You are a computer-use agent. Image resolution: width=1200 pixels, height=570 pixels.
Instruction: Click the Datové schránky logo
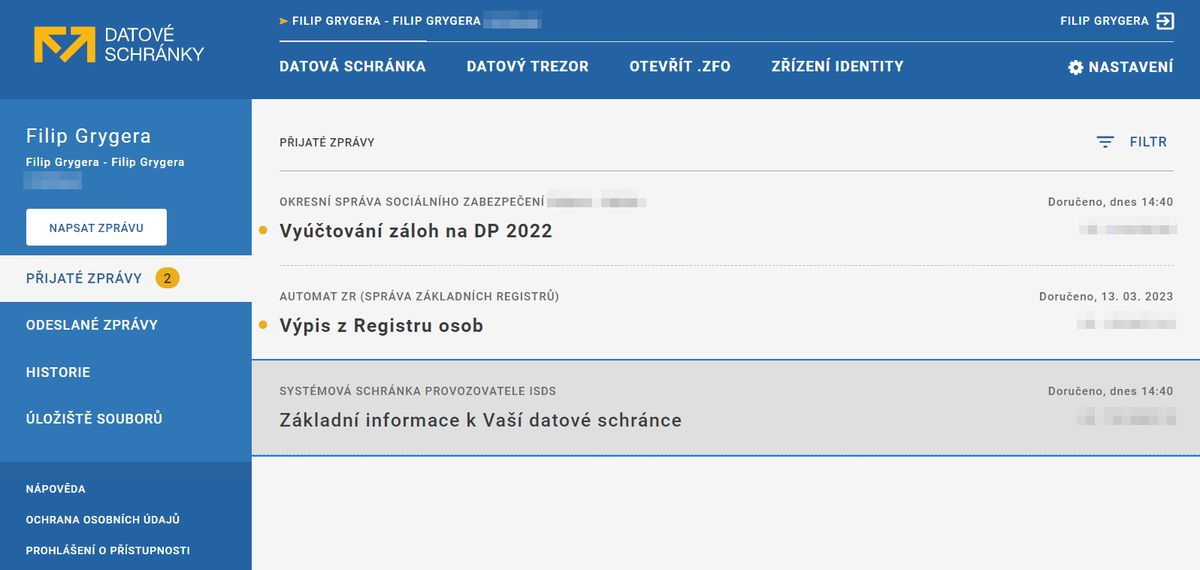(118, 45)
